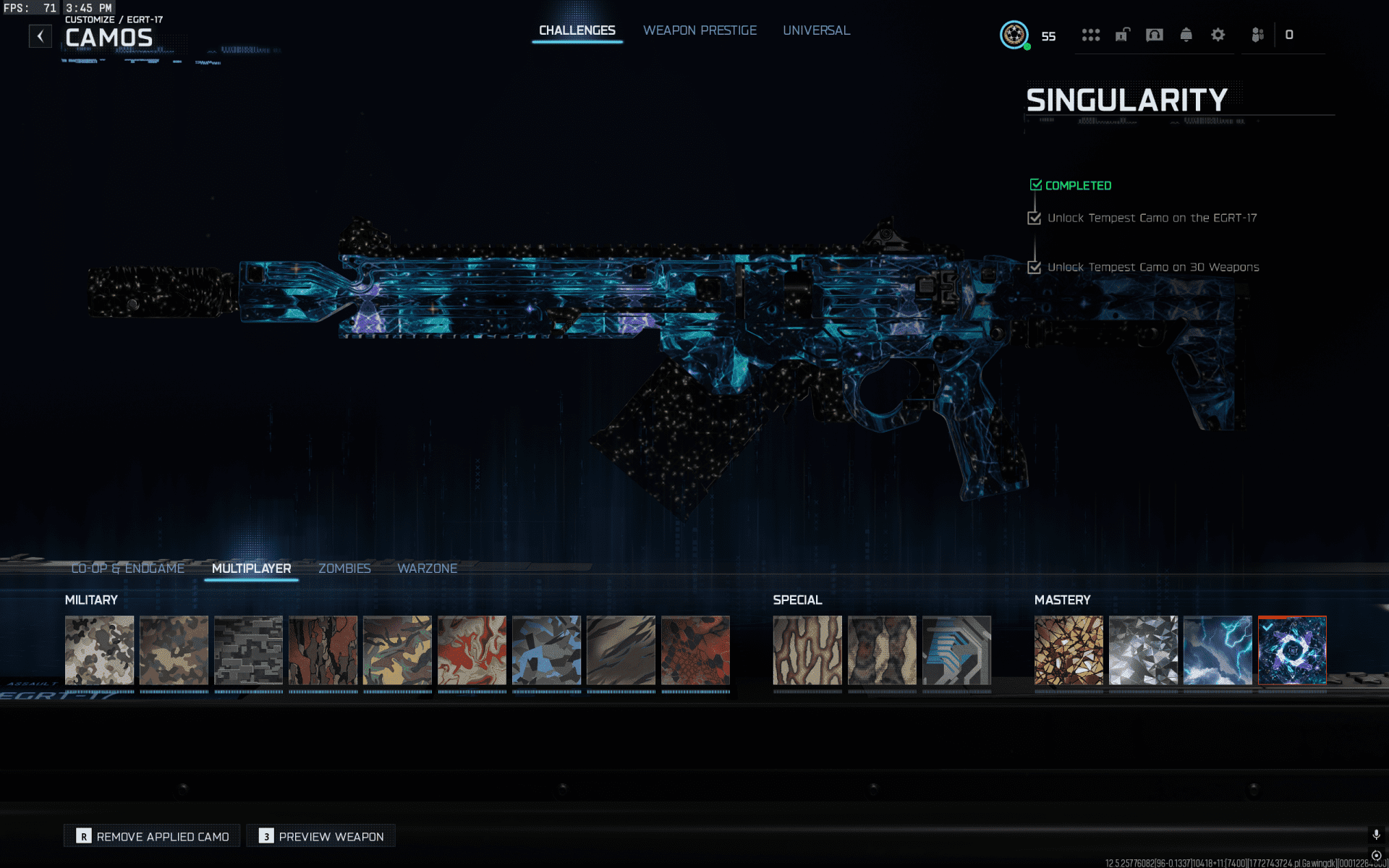Select the Zombies camo mode tab
The height and width of the screenshot is (868, 1389).
(344, 569)
